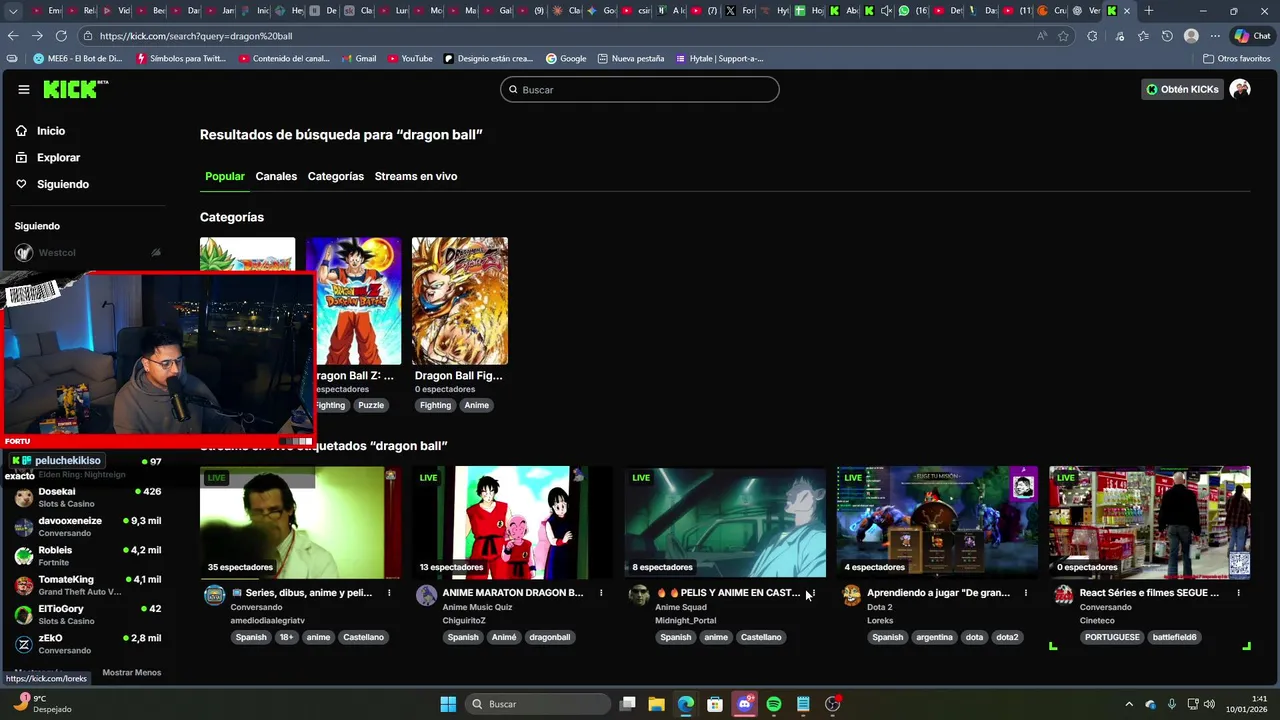Focus the Buscar search field

coord(640,90)
